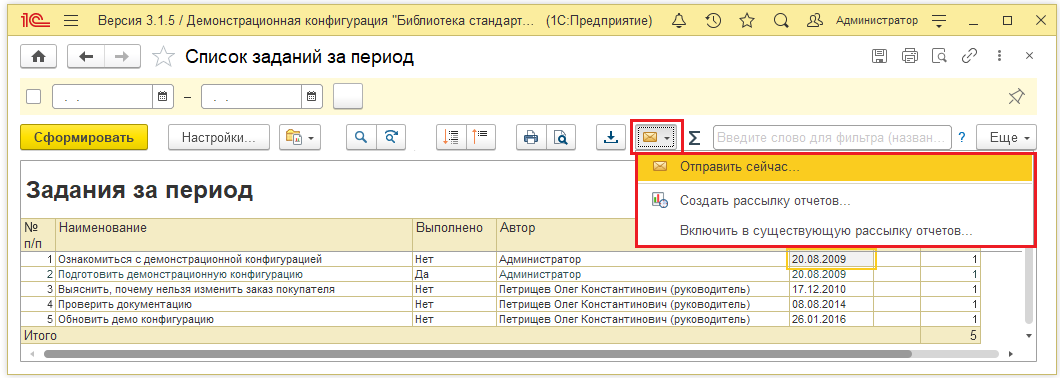
Task: Expand all groups icon
Action: (x=451, y=137)
